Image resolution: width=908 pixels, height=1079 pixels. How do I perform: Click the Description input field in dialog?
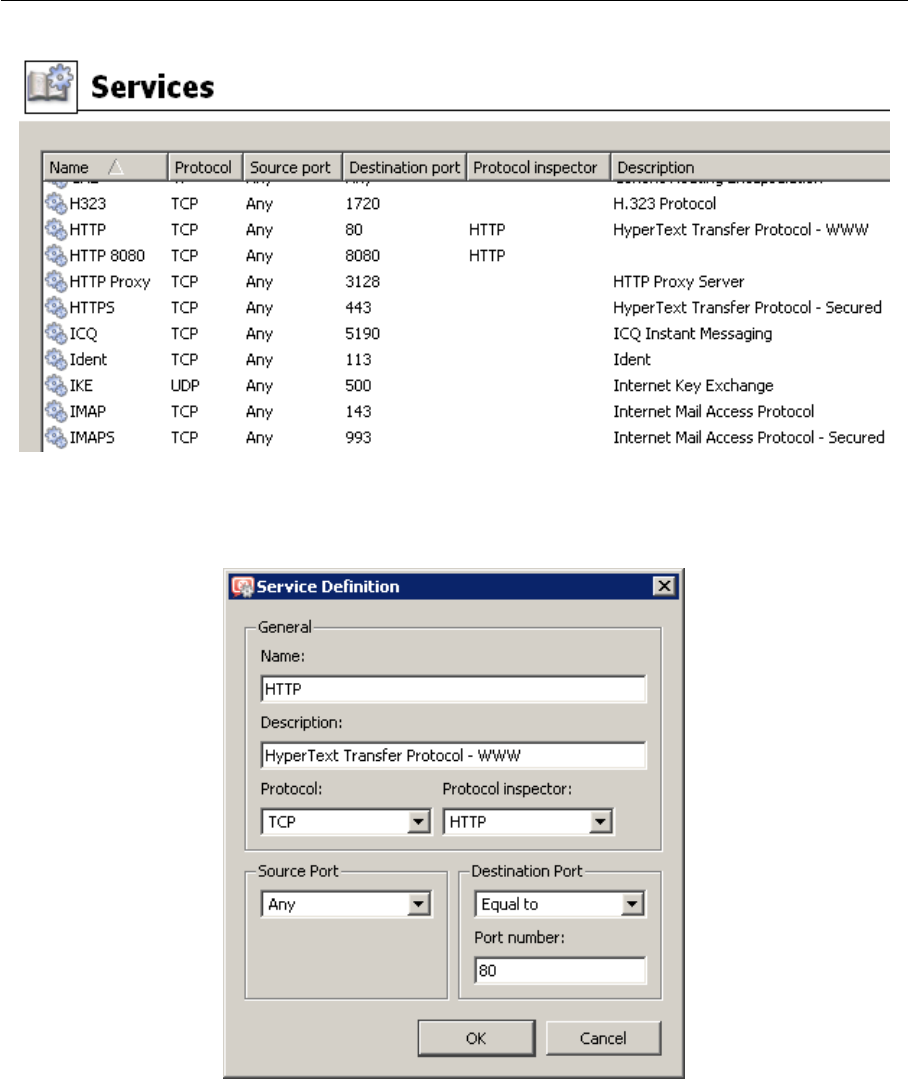pos(453,756)
